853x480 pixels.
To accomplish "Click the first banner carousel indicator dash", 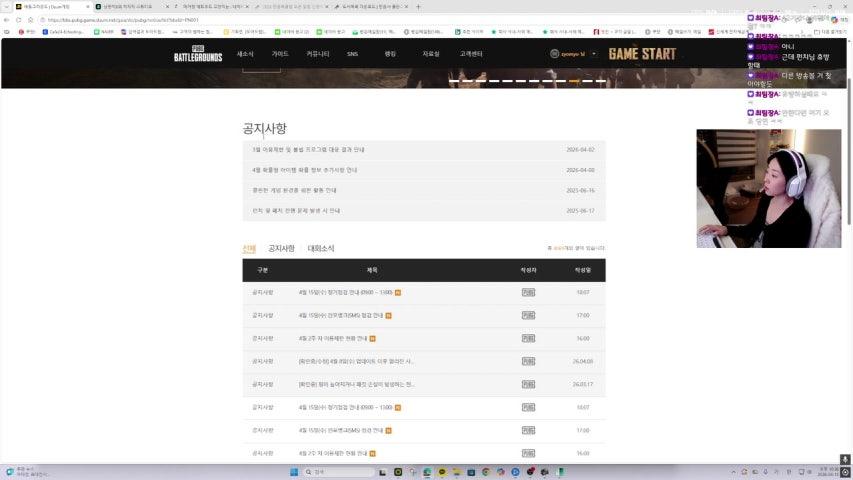I will coord(454,81).
